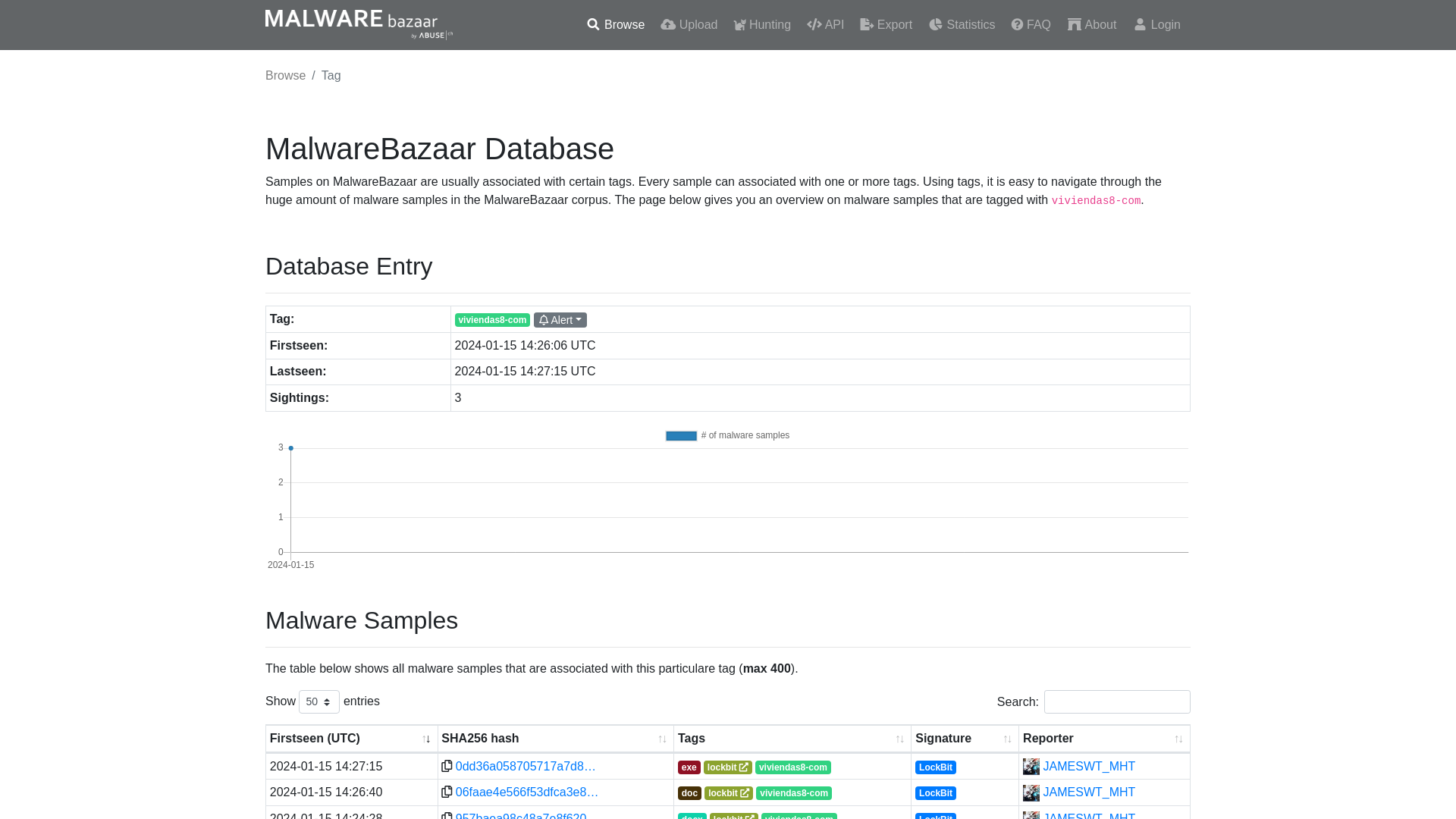Click the Export icon in navigation

coord(866,24)
